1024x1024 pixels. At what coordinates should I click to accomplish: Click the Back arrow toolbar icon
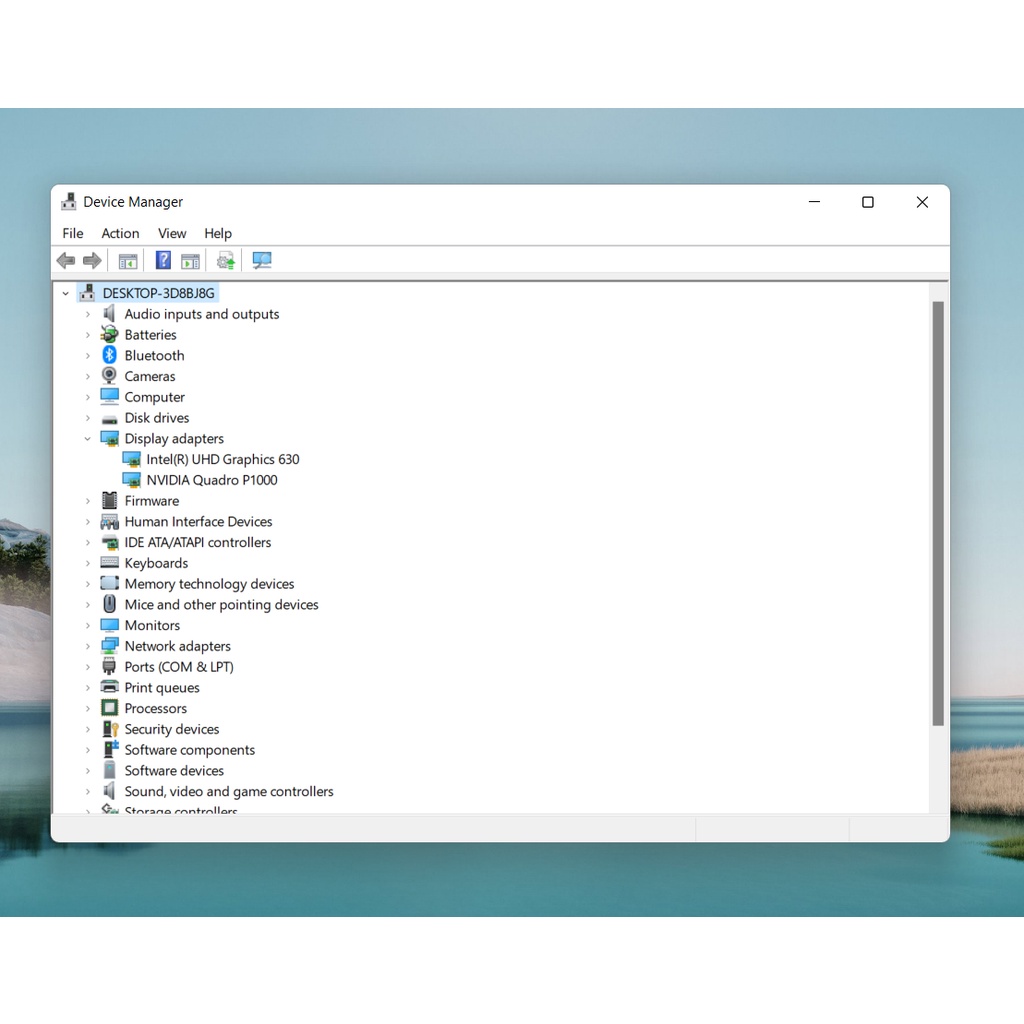tap(66, 261)
